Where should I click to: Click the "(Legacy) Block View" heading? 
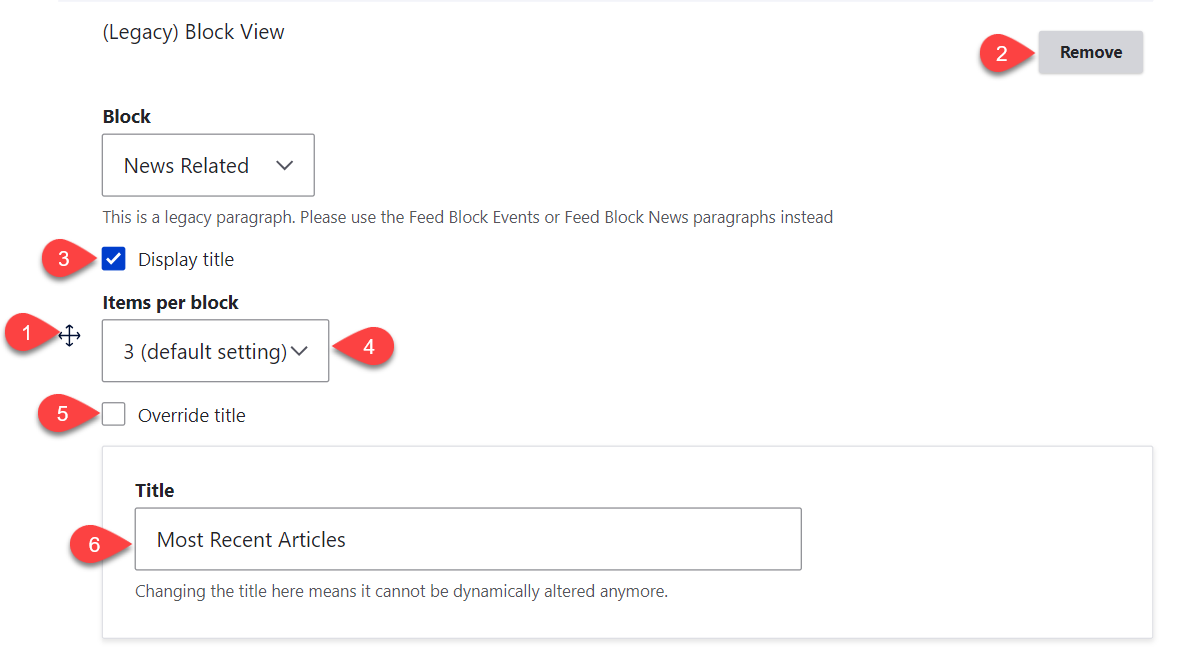(193, 32)
